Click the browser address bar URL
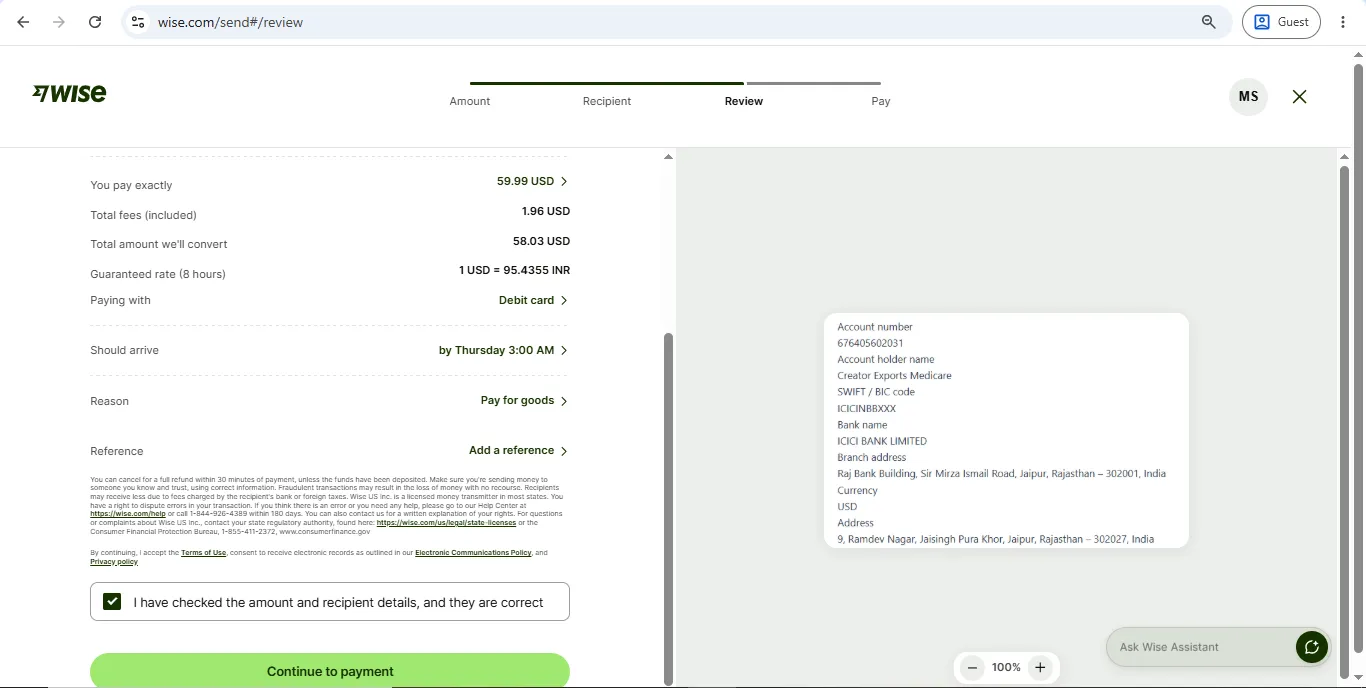The width and height of the screenshot is (1366, 688). (x=230, y=22)
